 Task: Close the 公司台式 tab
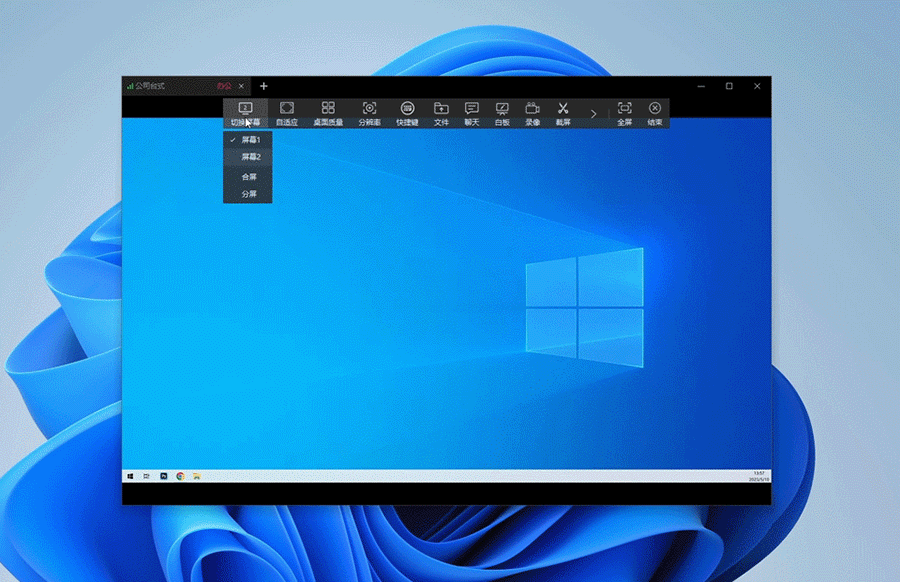(241, 86)
